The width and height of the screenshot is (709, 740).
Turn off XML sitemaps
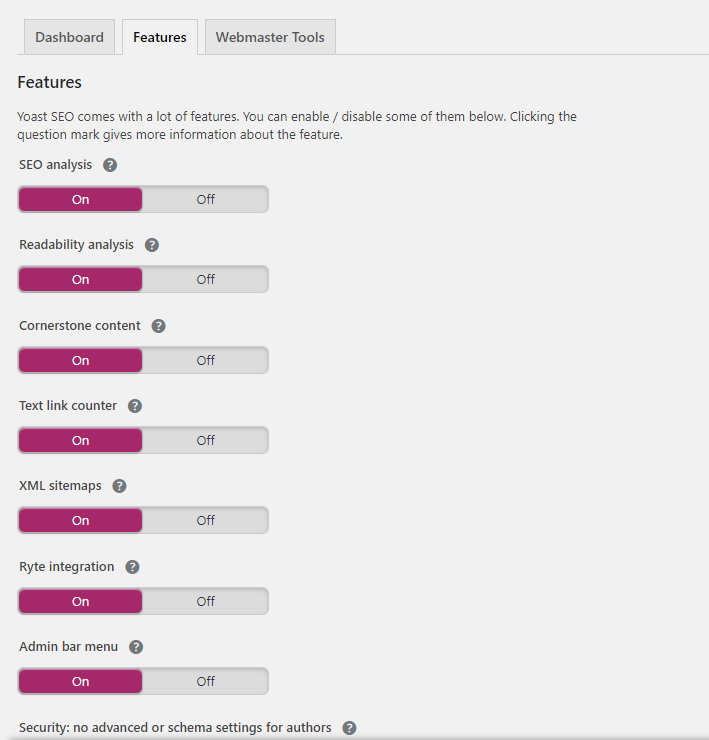tap(205, 521)
